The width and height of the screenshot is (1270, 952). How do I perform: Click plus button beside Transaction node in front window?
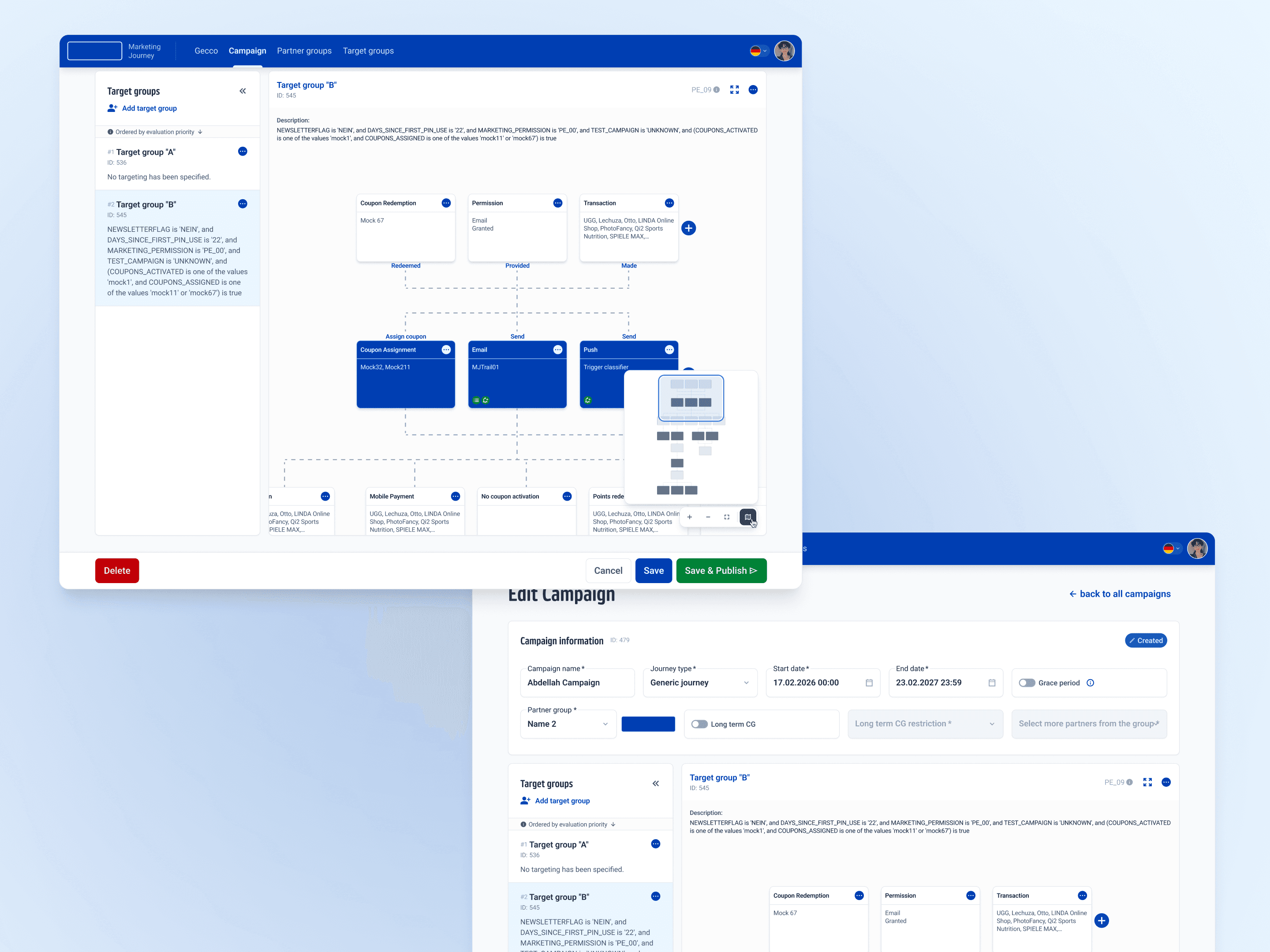(x=689, y=228)
